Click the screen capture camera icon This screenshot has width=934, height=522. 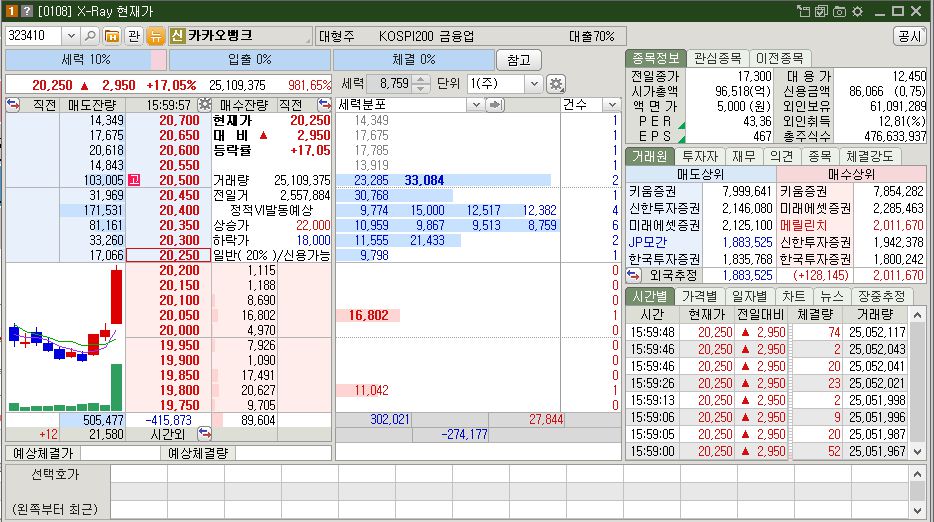tap(839, 11)
